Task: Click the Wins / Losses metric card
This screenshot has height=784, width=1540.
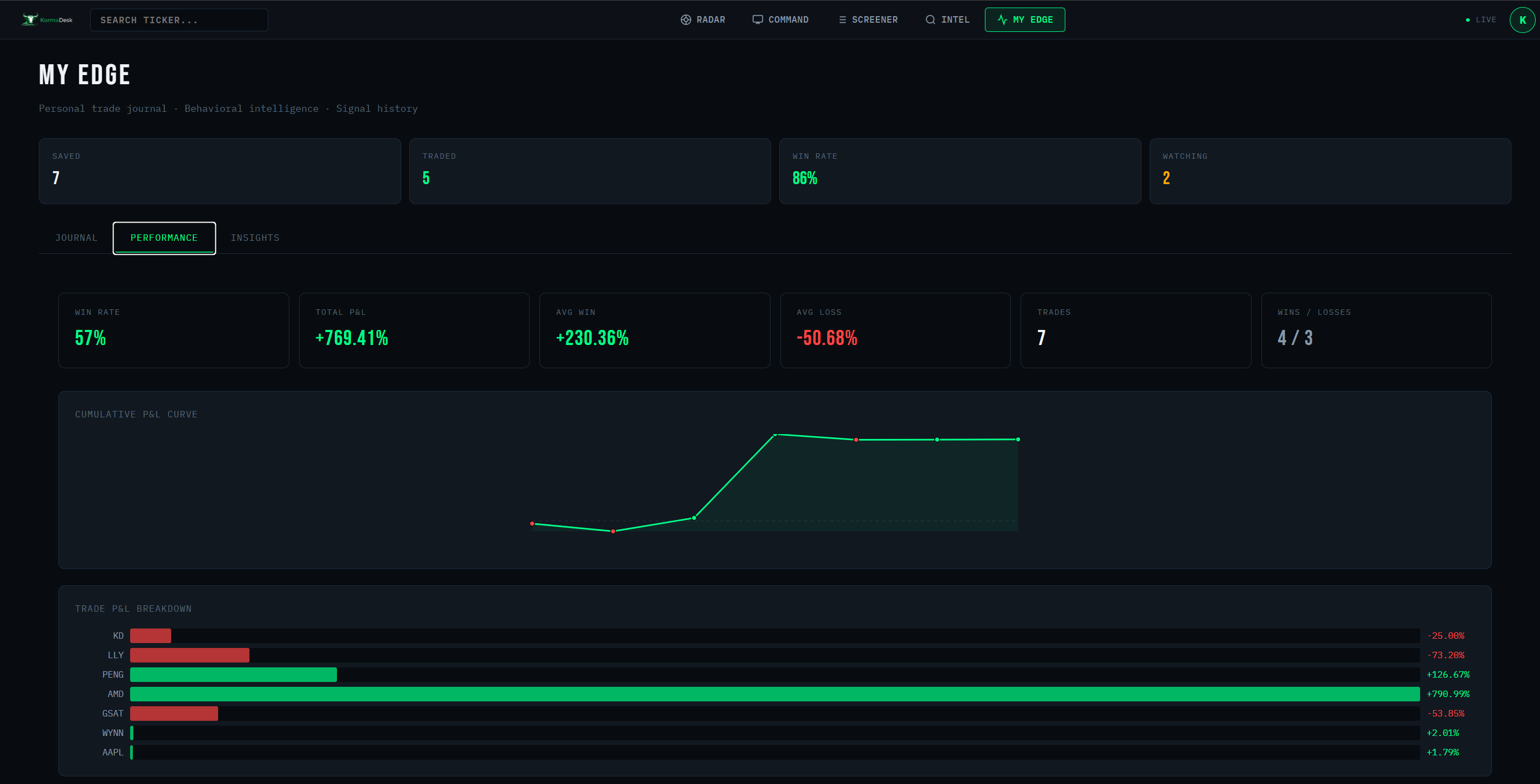Action: pos(1376,330)
